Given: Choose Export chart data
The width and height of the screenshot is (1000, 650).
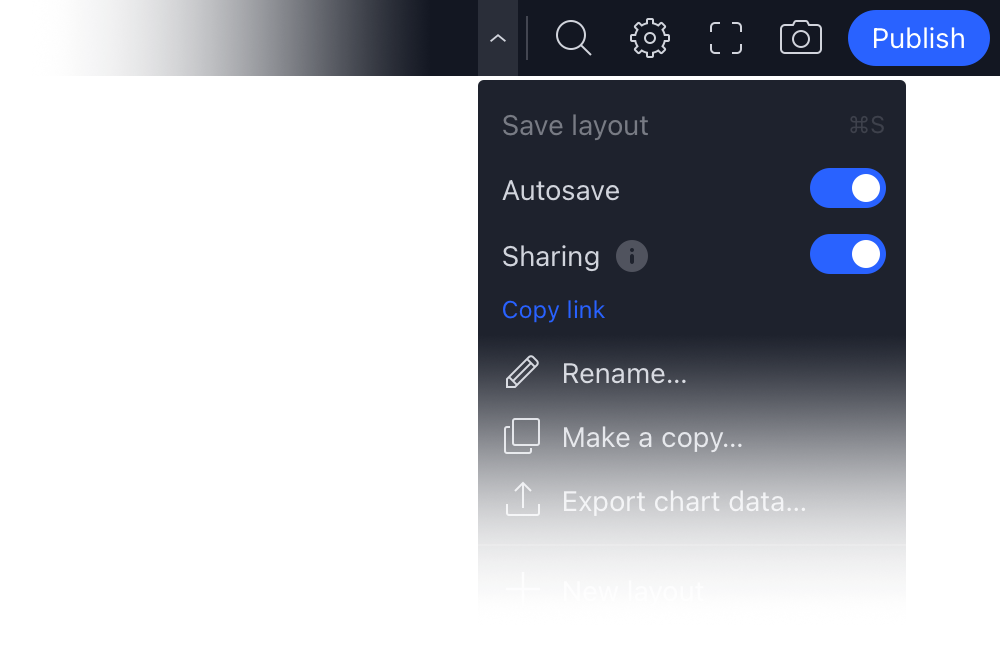Looking at the screenshot, I should pos(684,500).
